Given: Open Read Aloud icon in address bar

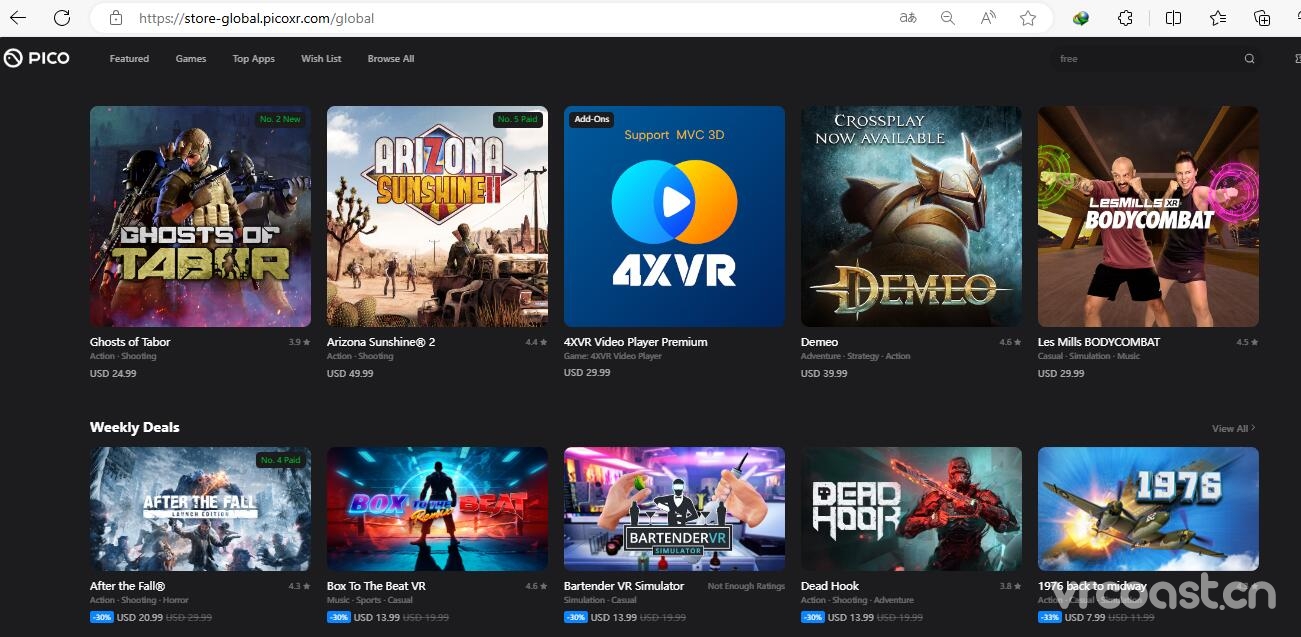Looking at the screenshot, I should coord(988,18).
